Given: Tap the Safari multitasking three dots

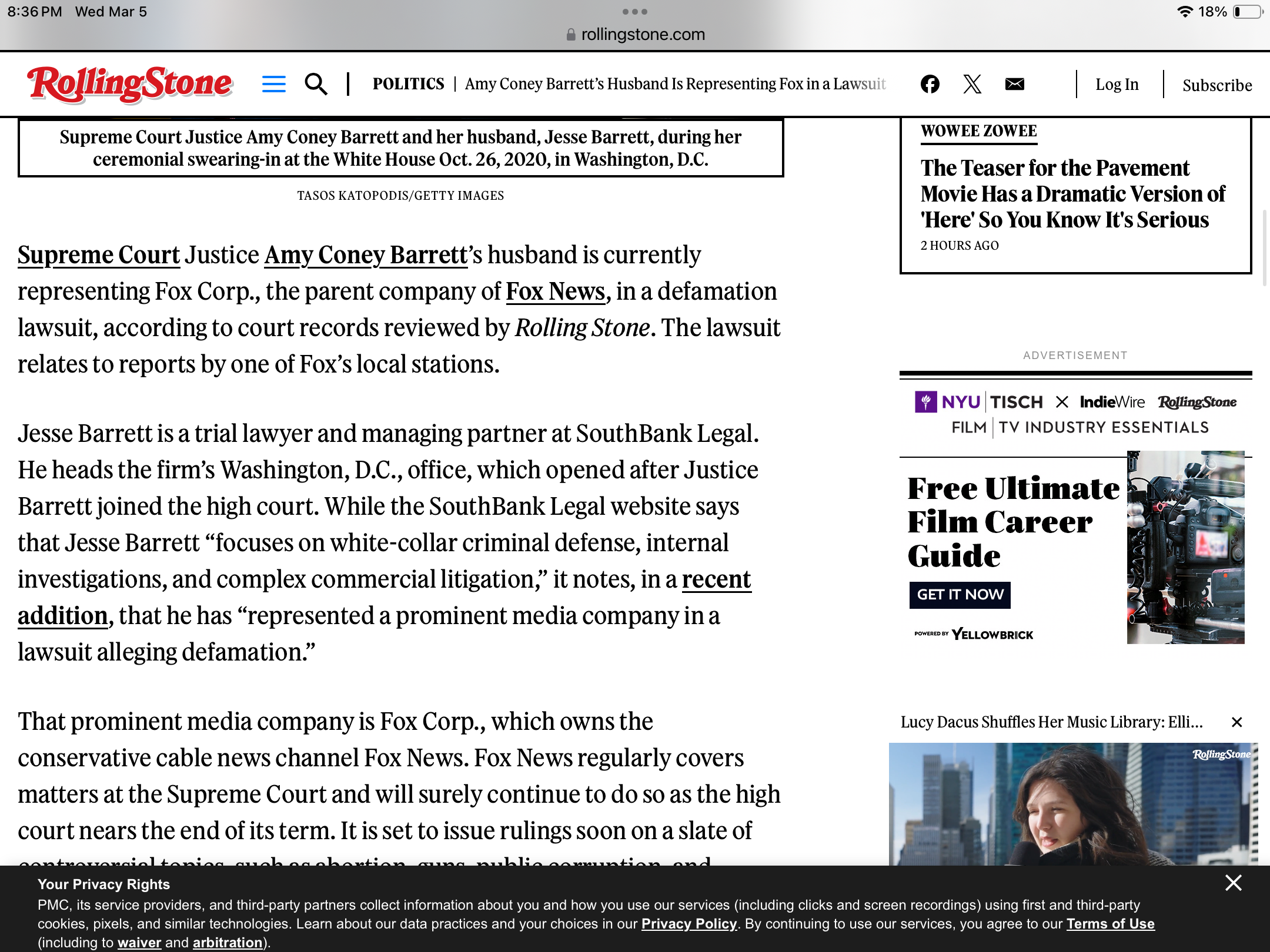Looking at the screenshot, I should pos(635,12).
